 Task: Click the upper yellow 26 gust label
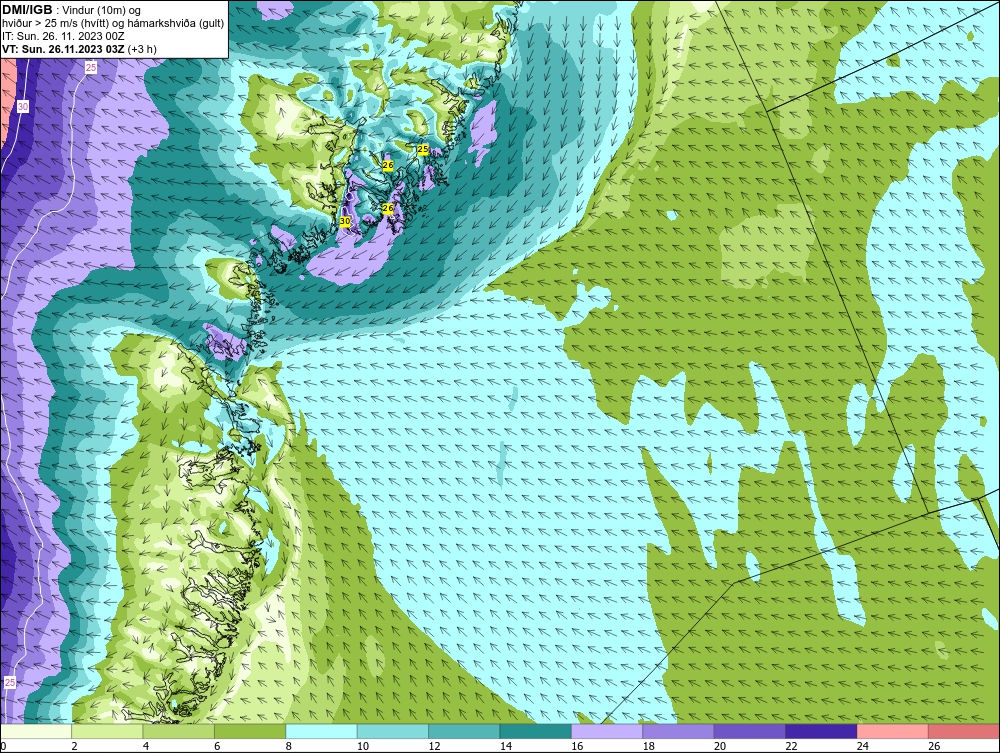click(x=388, y=165)
